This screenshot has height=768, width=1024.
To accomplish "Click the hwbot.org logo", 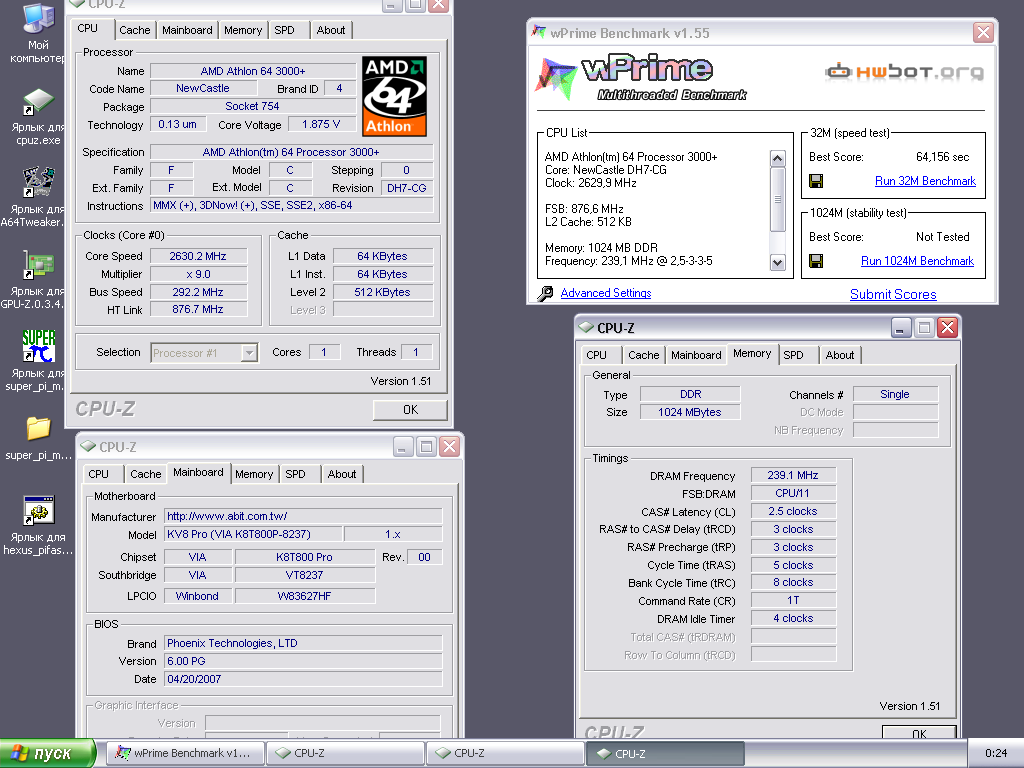I will click(x=904, y=71).
